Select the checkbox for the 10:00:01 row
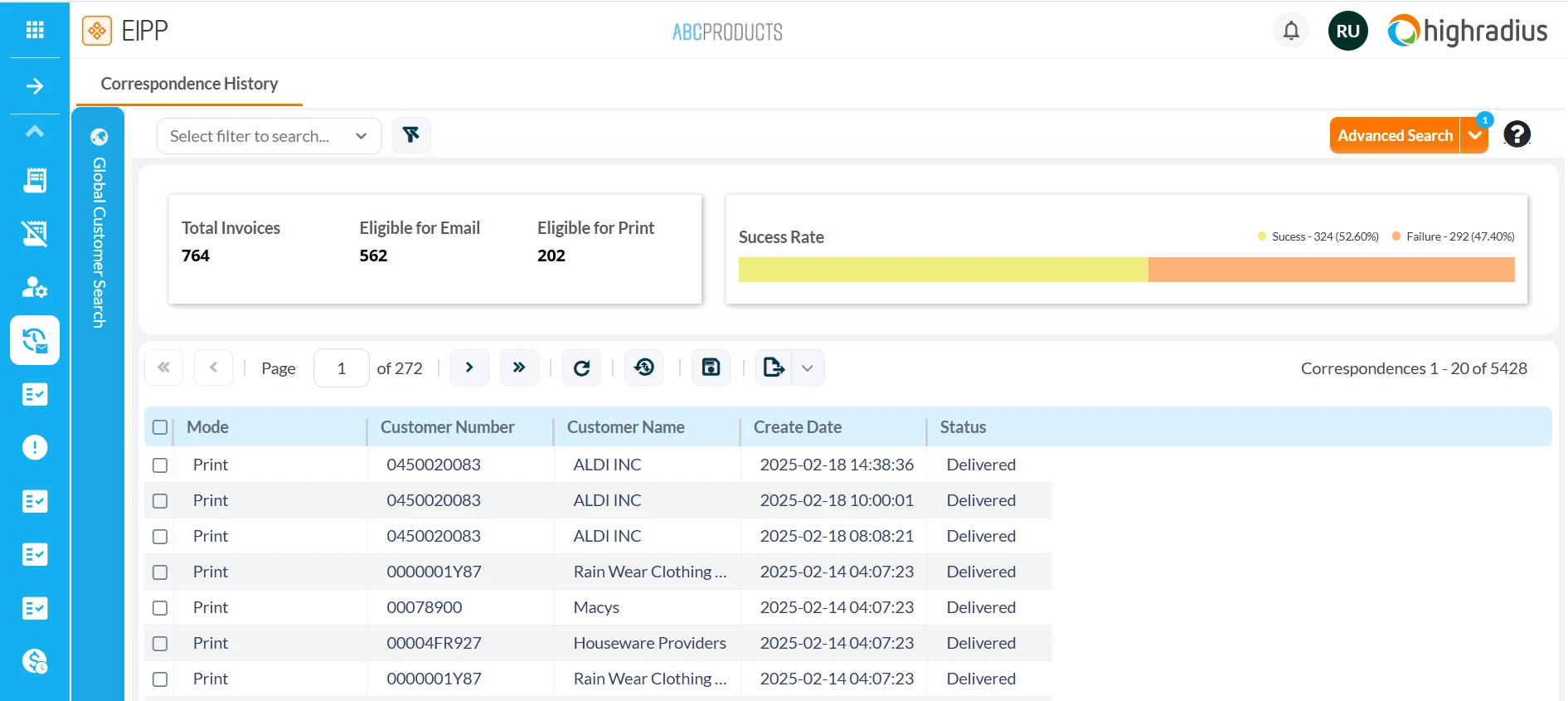This screenshot has height=701, width=1568. (x=160, y=501)
